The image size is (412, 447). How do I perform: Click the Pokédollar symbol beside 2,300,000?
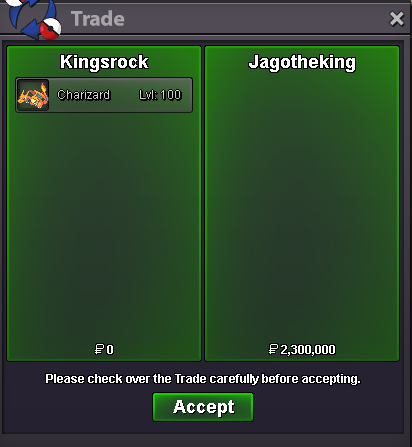[273, 349]
